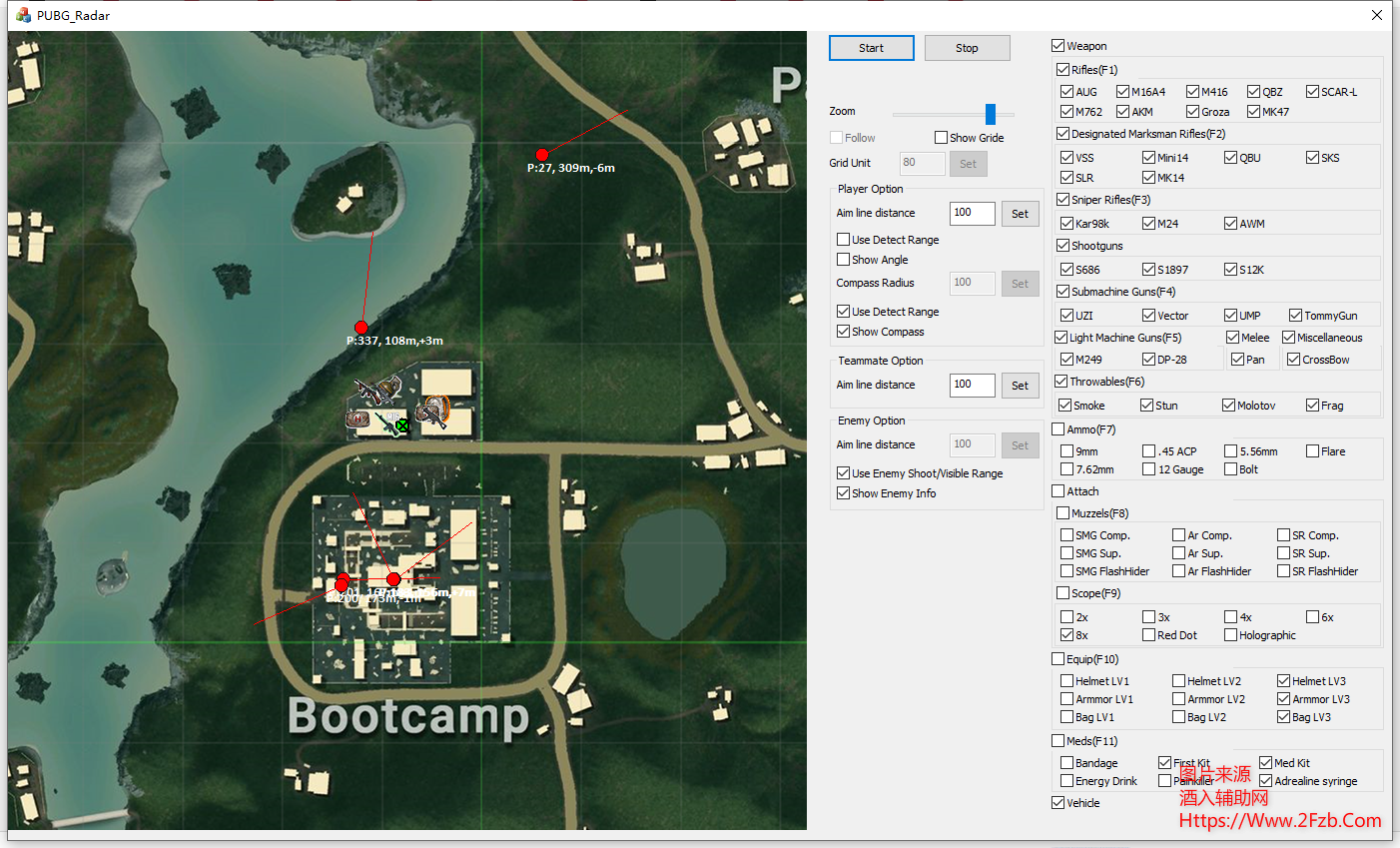Click the med kit item icon on map
This screenshot has width=1400, height=848.
point(357,419)
